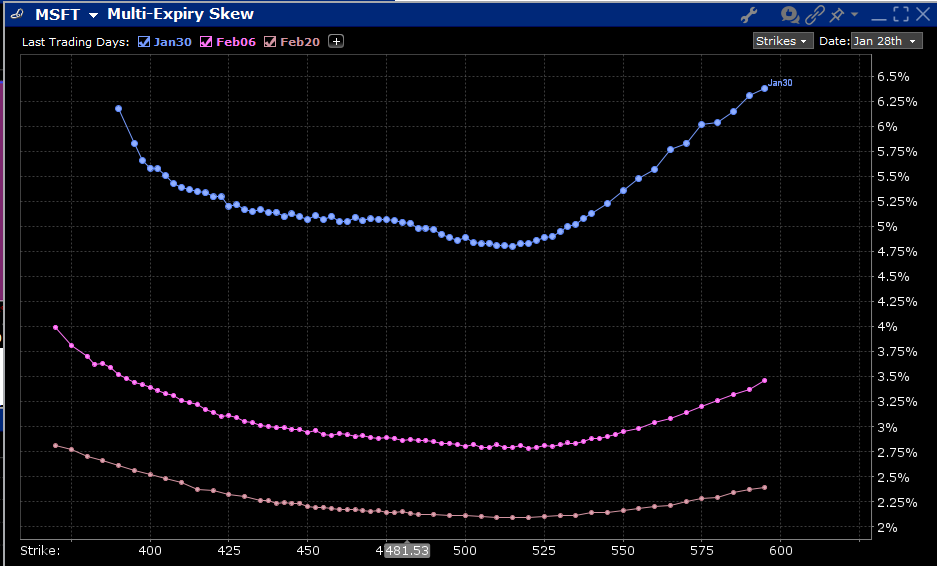This screenshot has height=566, width=937.
Task: Click the first Feb06 curve data point
Action: [x=56, y=328]
